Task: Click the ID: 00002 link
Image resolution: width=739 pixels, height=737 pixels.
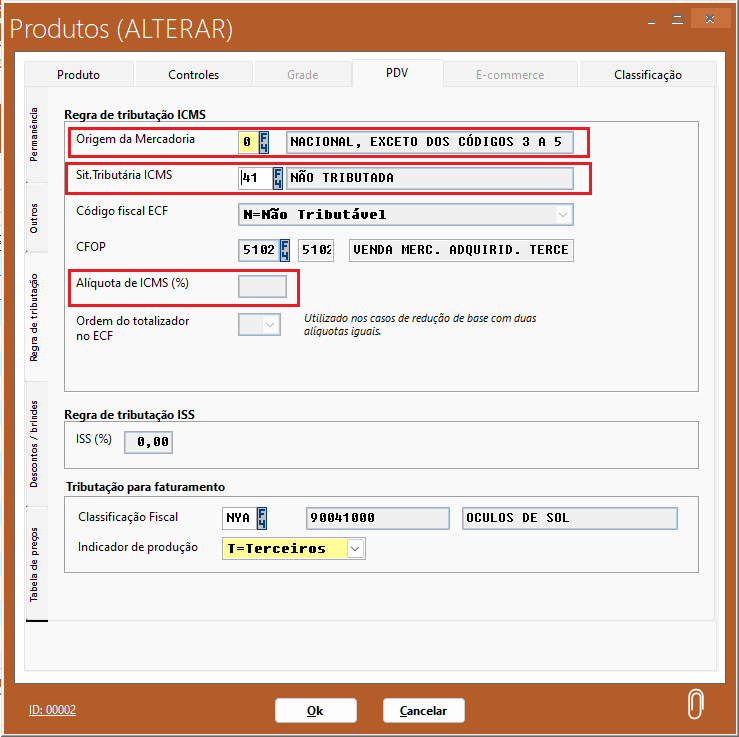Action: [52, 710]
